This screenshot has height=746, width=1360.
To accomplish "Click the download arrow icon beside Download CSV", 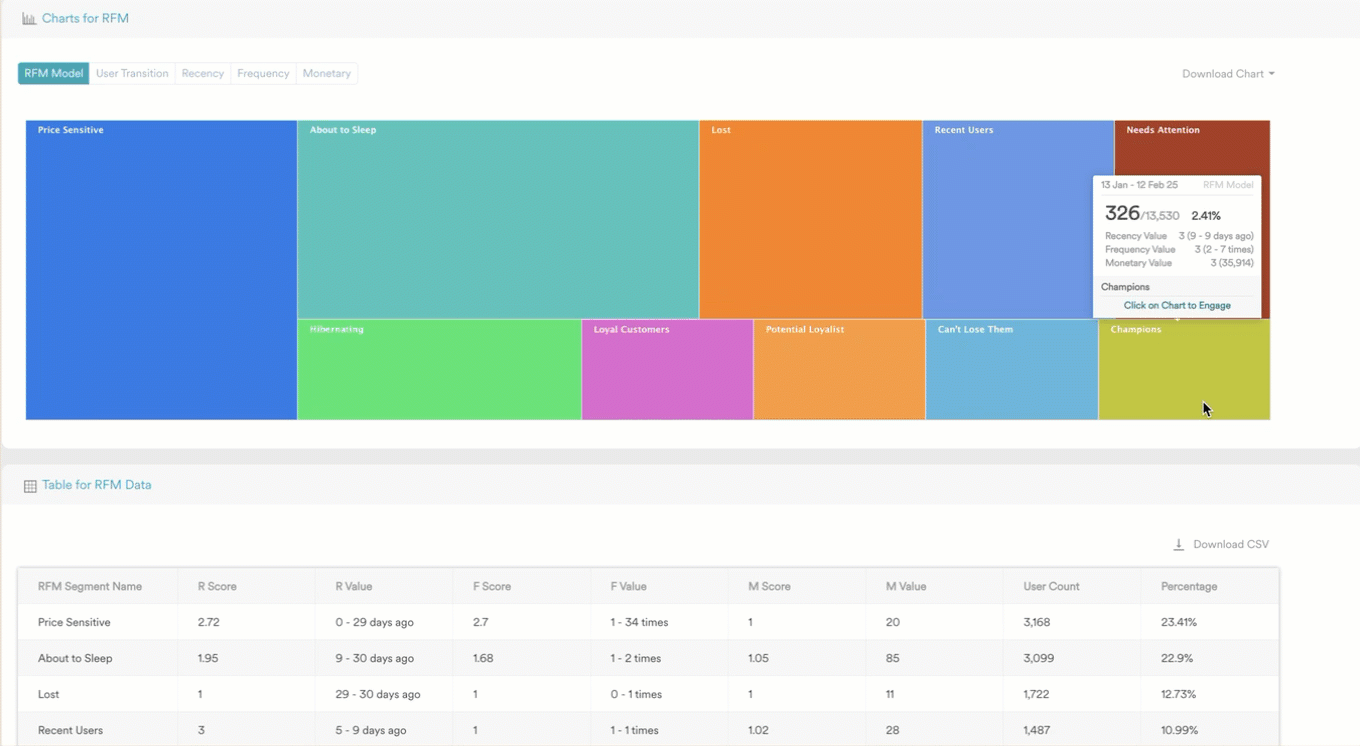I will (1178, 545).
